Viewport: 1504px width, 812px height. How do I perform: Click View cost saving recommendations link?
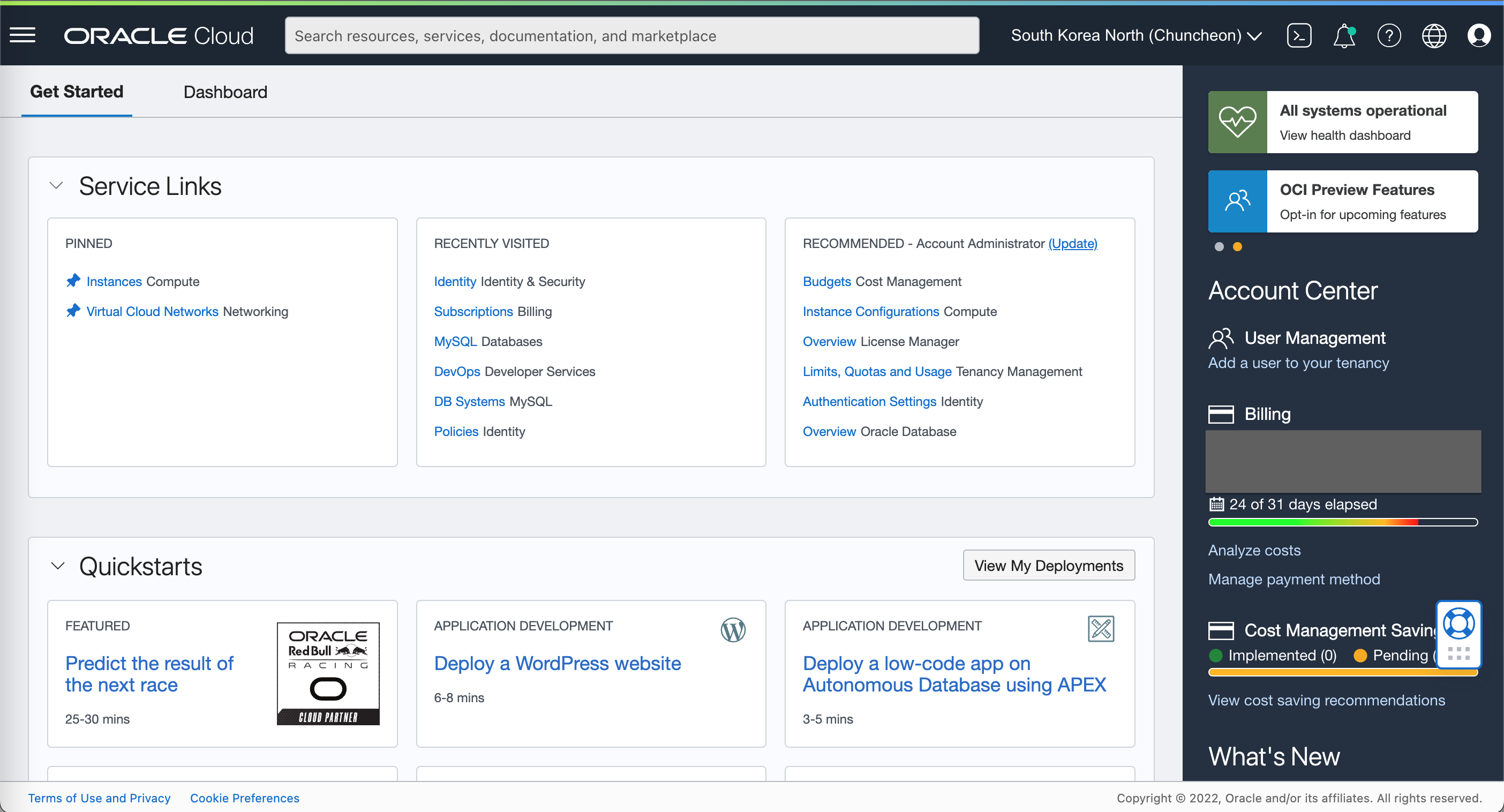pyautogui.click(x=1327, y=701)
